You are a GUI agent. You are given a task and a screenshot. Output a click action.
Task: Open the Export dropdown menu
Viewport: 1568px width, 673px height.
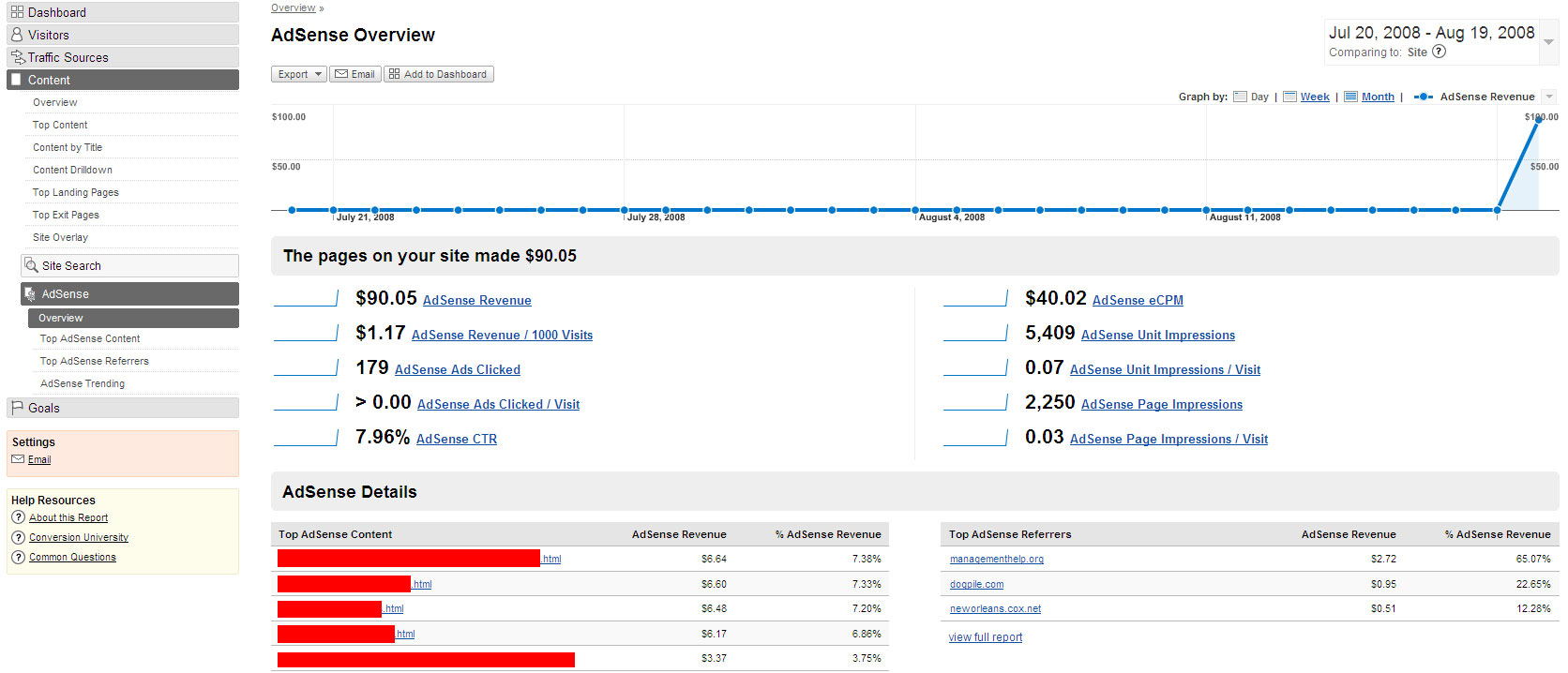[x=298, y=74]
